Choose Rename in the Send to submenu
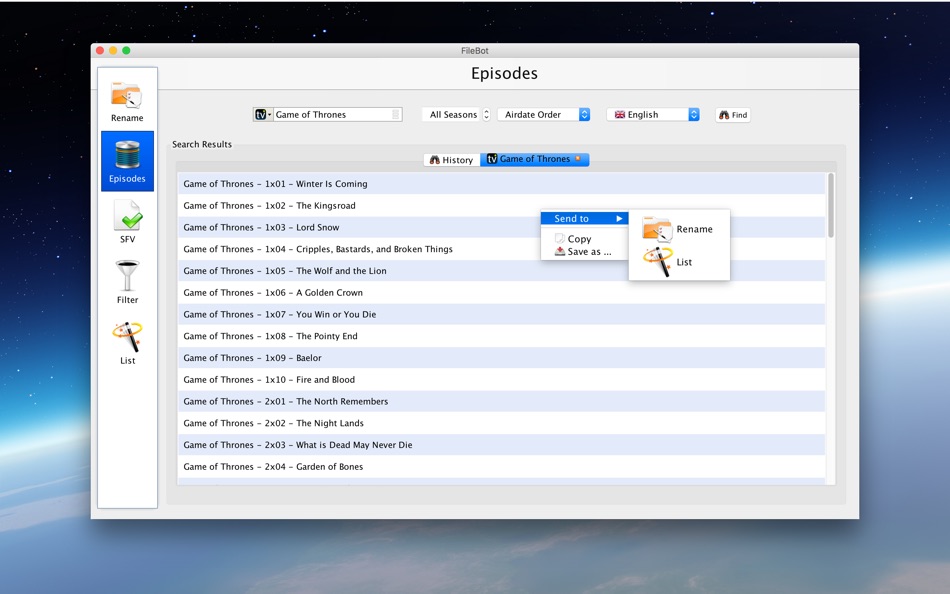The width and height of the screenshot is (950, 594). coord(679,229)
